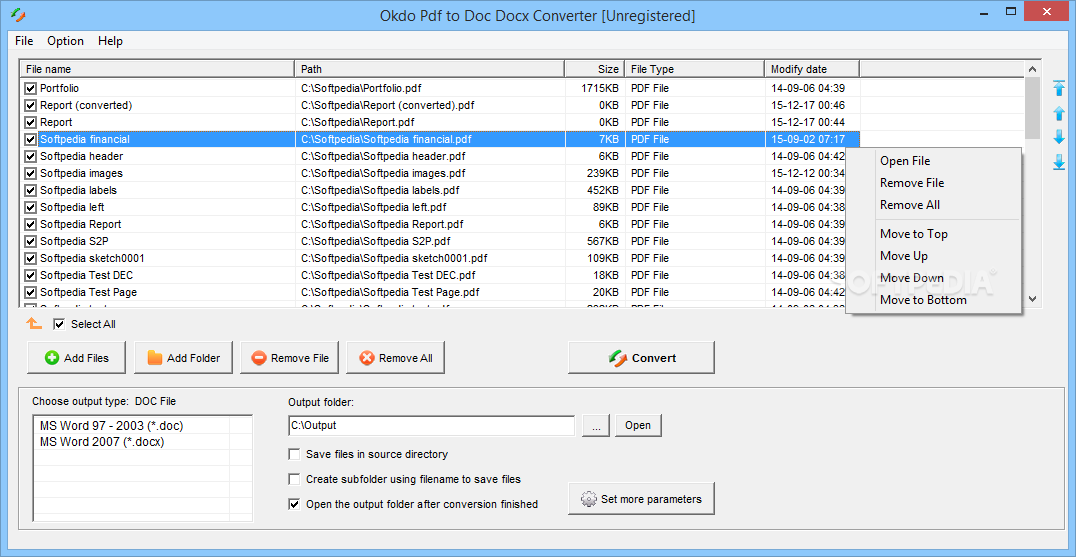Screen dimensions: 1076x557
Task: Toggle the Softpedia header checkbox
Action: (x=30, y=156)
